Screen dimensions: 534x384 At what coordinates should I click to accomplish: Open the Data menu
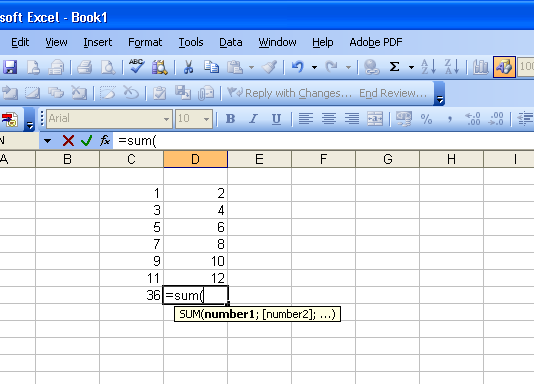pos(231,42)
